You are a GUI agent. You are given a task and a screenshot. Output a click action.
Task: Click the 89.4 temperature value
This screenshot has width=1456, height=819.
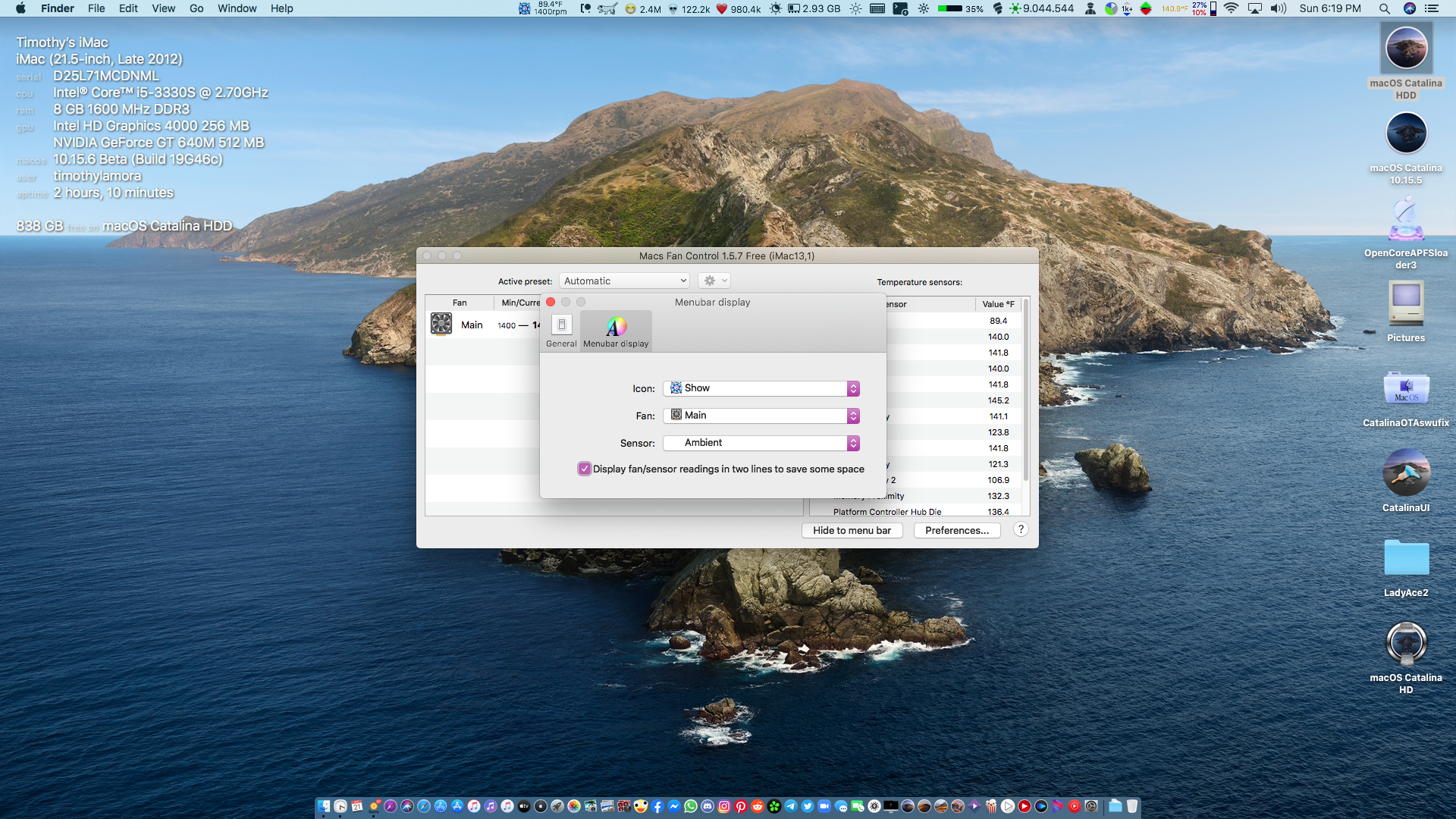(x=998, y=321)
